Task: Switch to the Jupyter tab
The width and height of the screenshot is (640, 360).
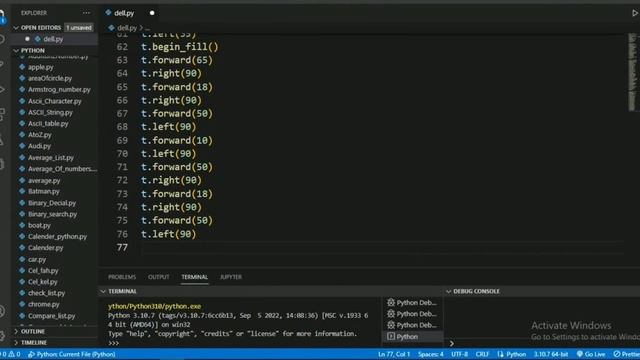Action: coord(231,277)
